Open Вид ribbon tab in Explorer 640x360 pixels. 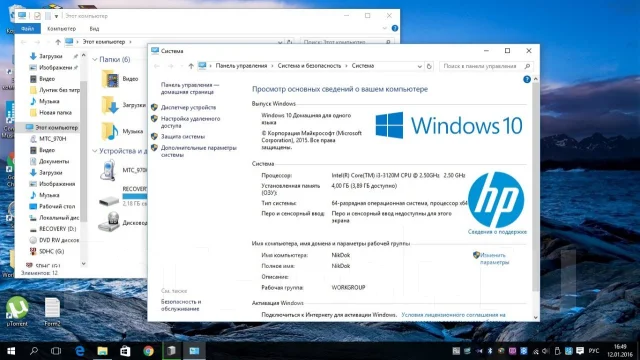click(x=94, y=29)
